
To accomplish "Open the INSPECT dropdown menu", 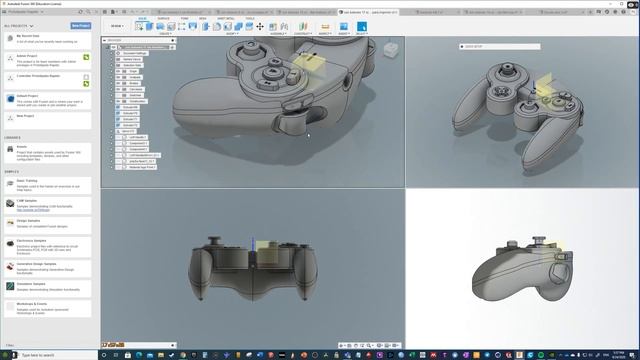I will 325,33.
